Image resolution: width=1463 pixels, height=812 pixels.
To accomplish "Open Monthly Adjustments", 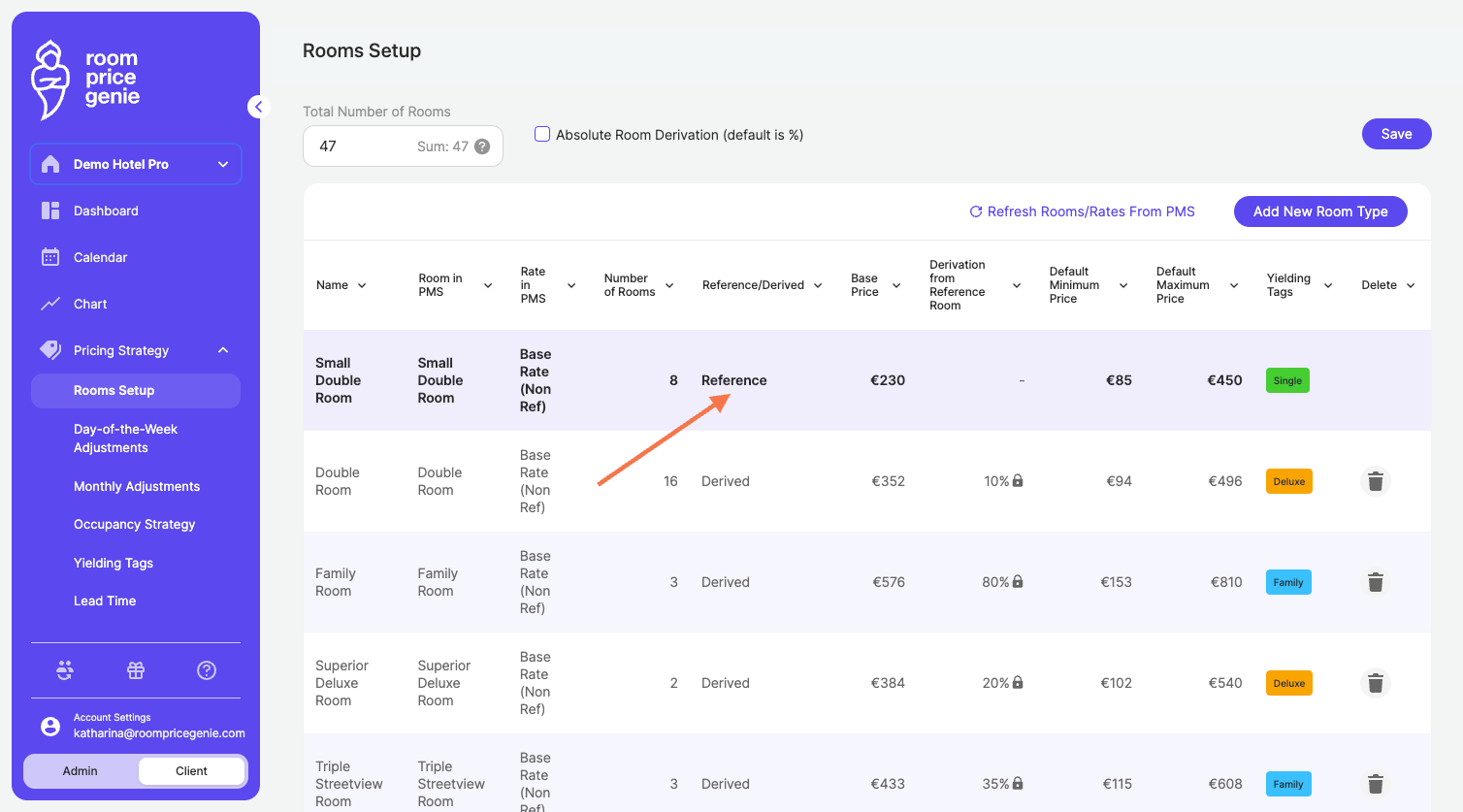I will pos(137,486).
